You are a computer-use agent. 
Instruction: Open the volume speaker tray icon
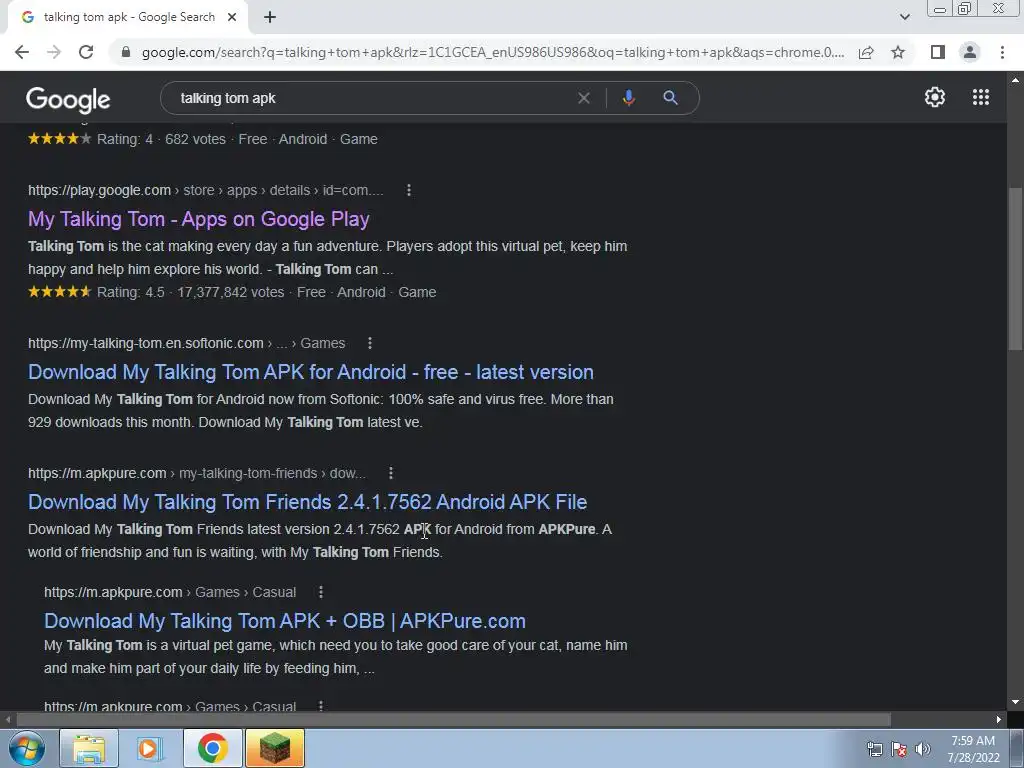tap(922, 749)
